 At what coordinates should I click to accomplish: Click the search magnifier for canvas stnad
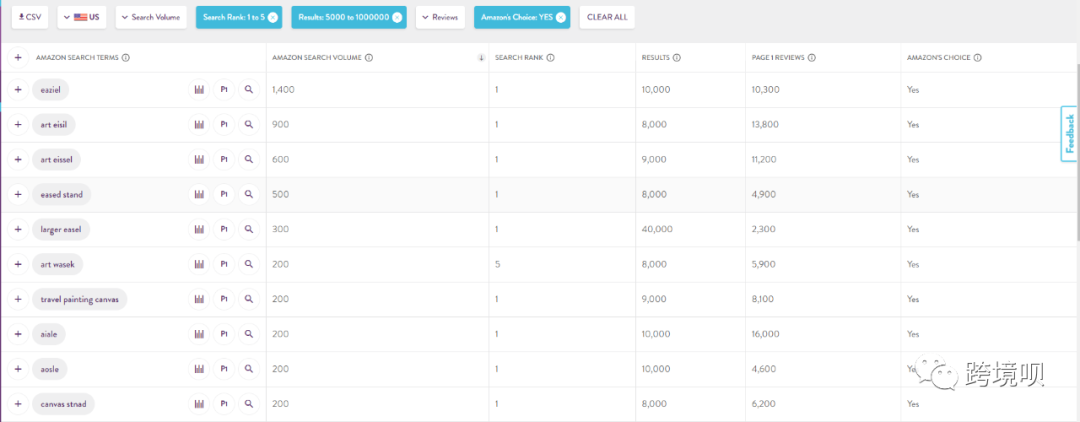pos(249,404)
